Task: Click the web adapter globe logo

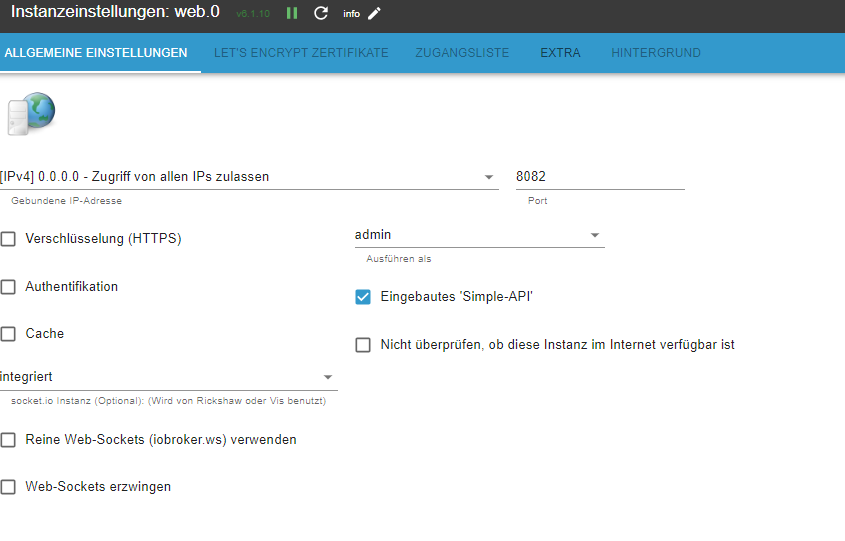Action: click(x=31, y=113)
